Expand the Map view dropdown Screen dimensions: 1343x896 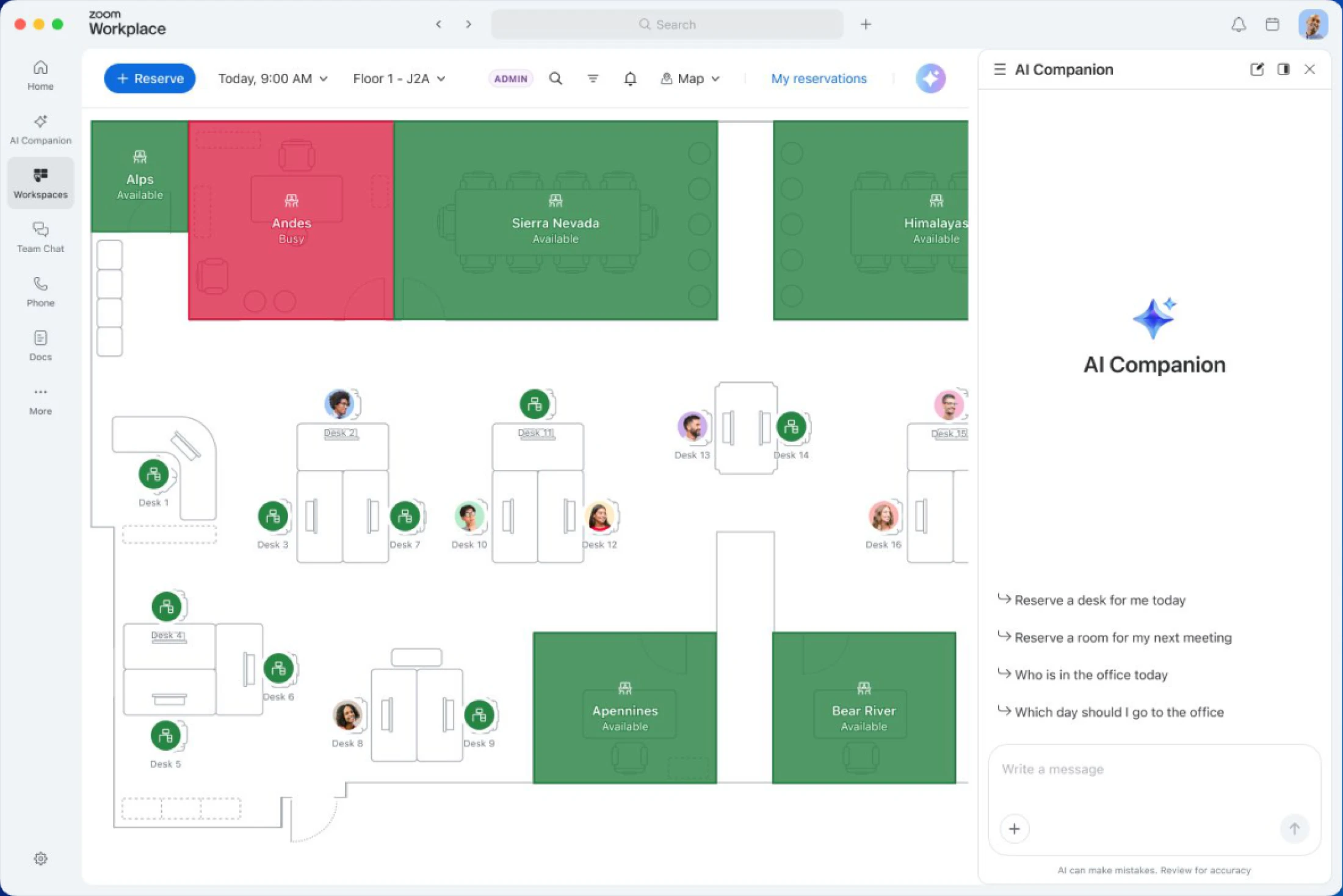(690, 78)
